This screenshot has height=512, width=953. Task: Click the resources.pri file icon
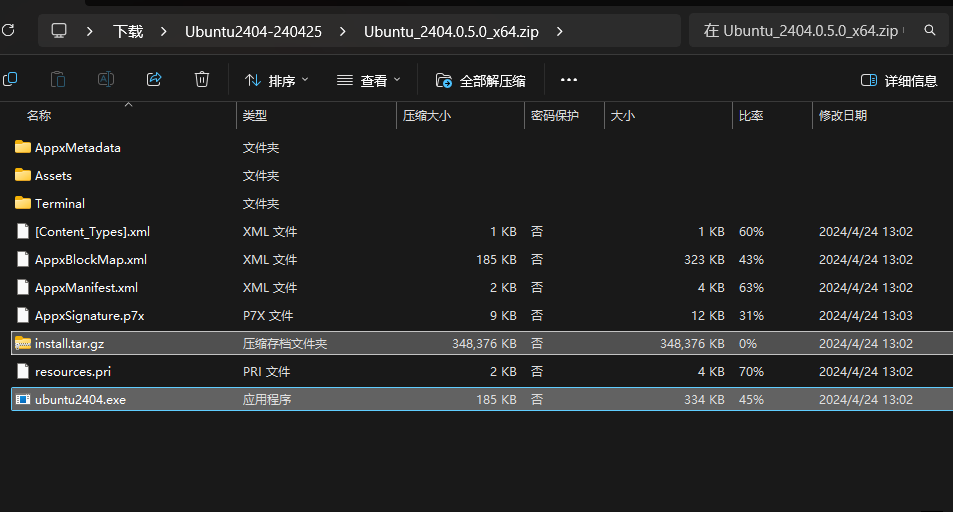[x=23, y=371]
